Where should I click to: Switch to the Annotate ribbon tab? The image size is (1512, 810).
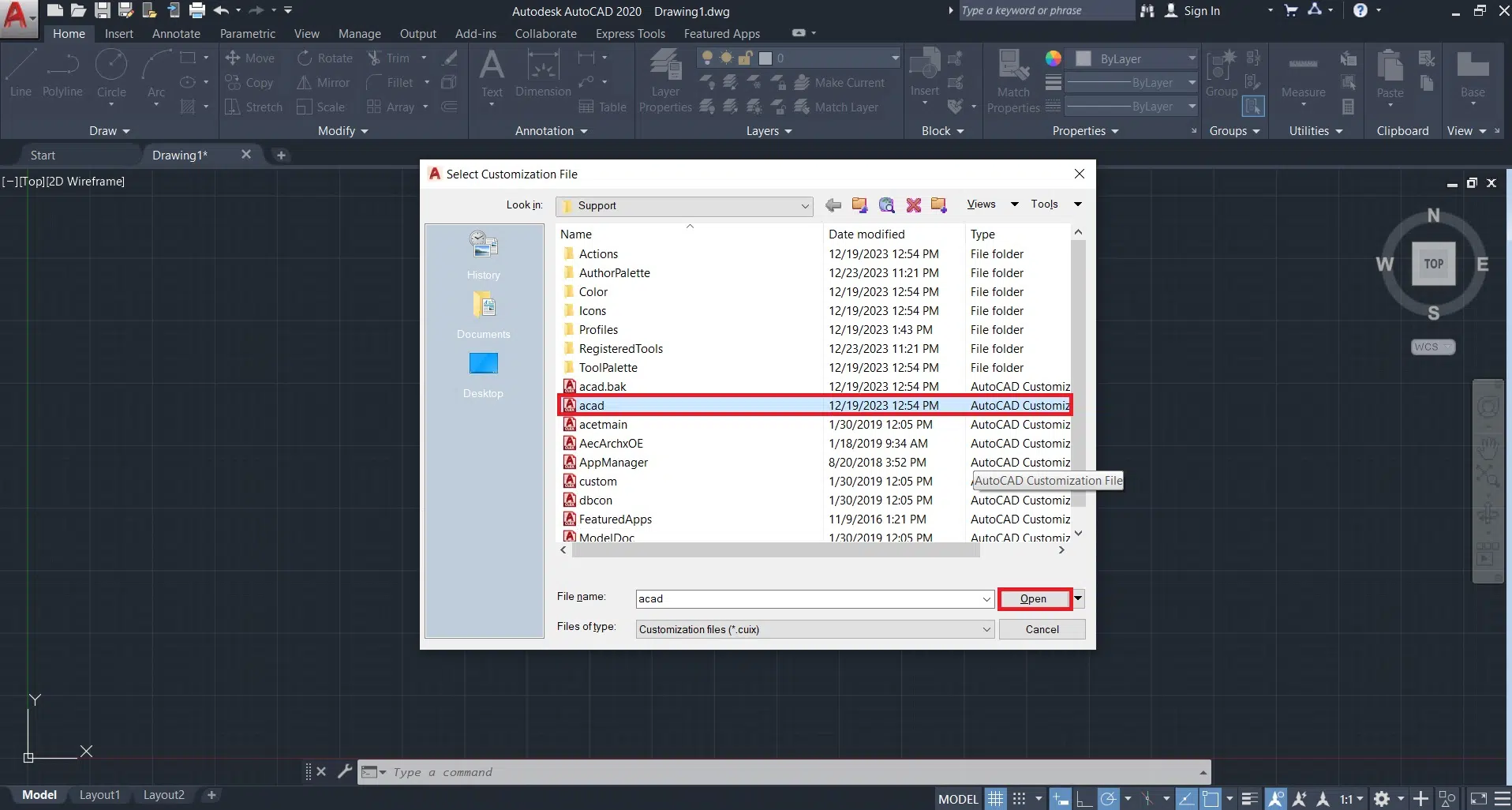pyautogui.click(x=176, y=34)
